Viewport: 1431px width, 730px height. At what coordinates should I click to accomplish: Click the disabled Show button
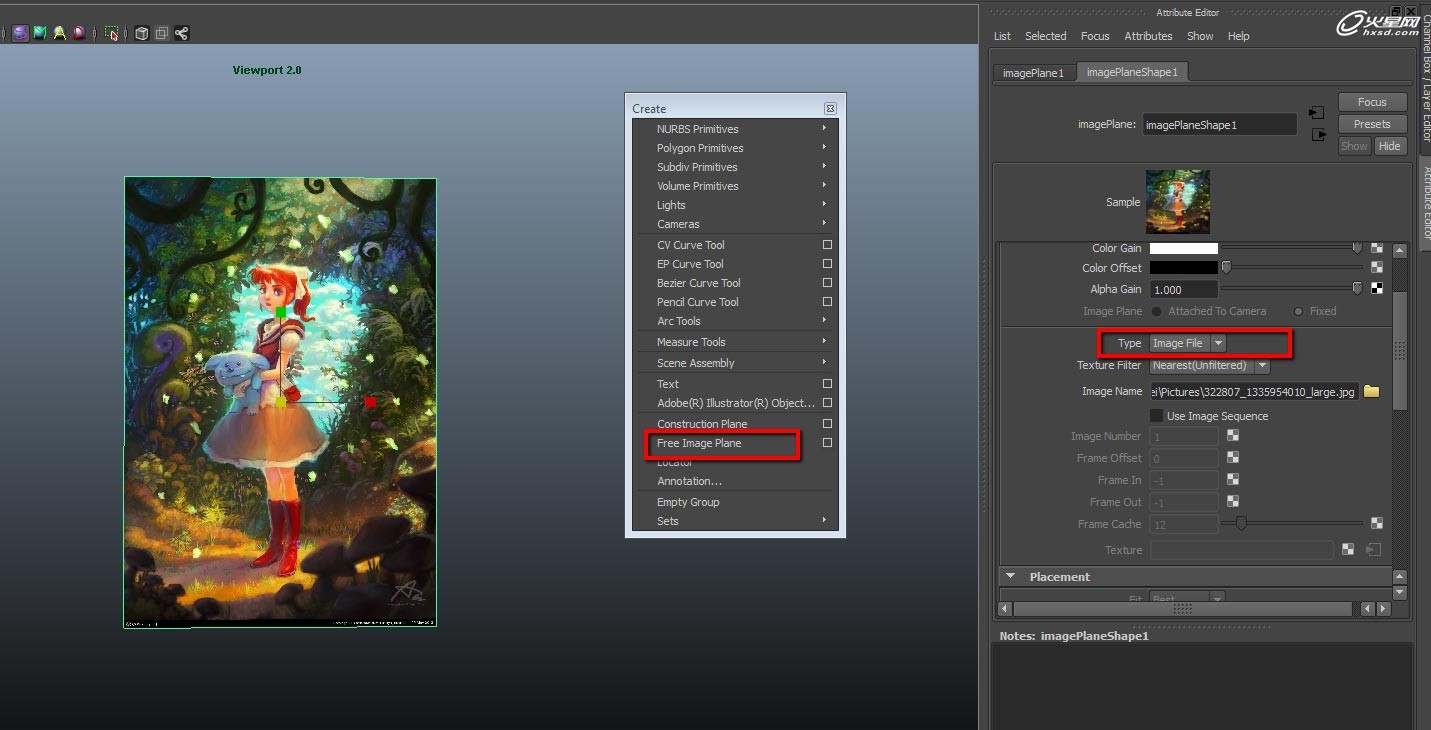[1354, 146]
